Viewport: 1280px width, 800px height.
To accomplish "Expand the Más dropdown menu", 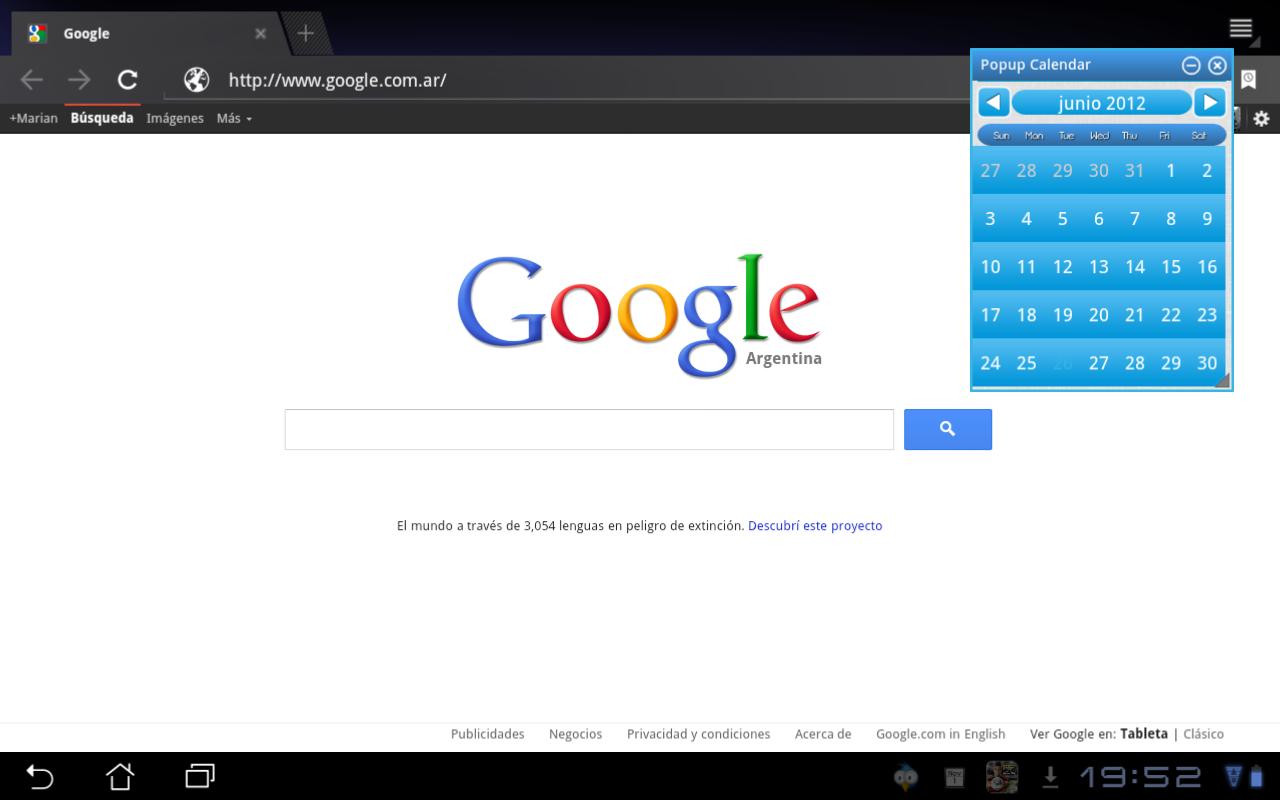I will 234,118.
